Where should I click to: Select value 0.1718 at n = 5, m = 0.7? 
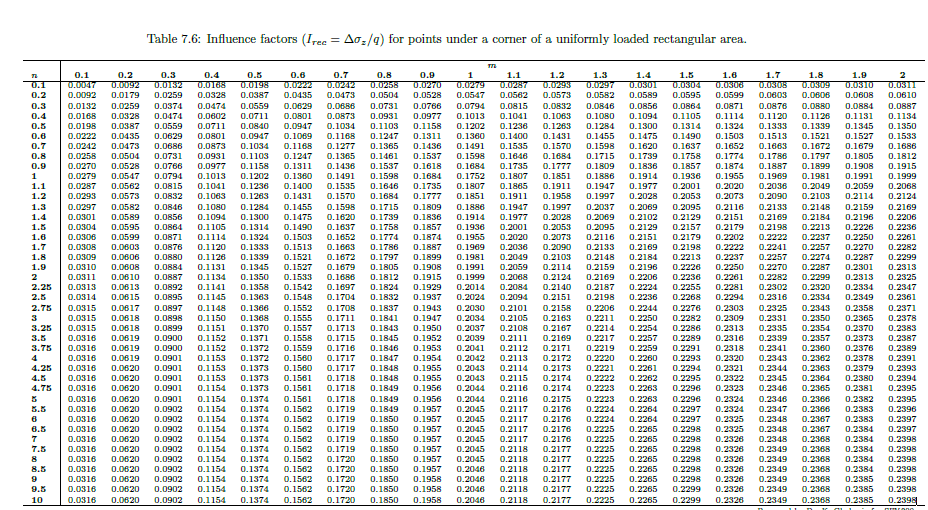[341, 399]
